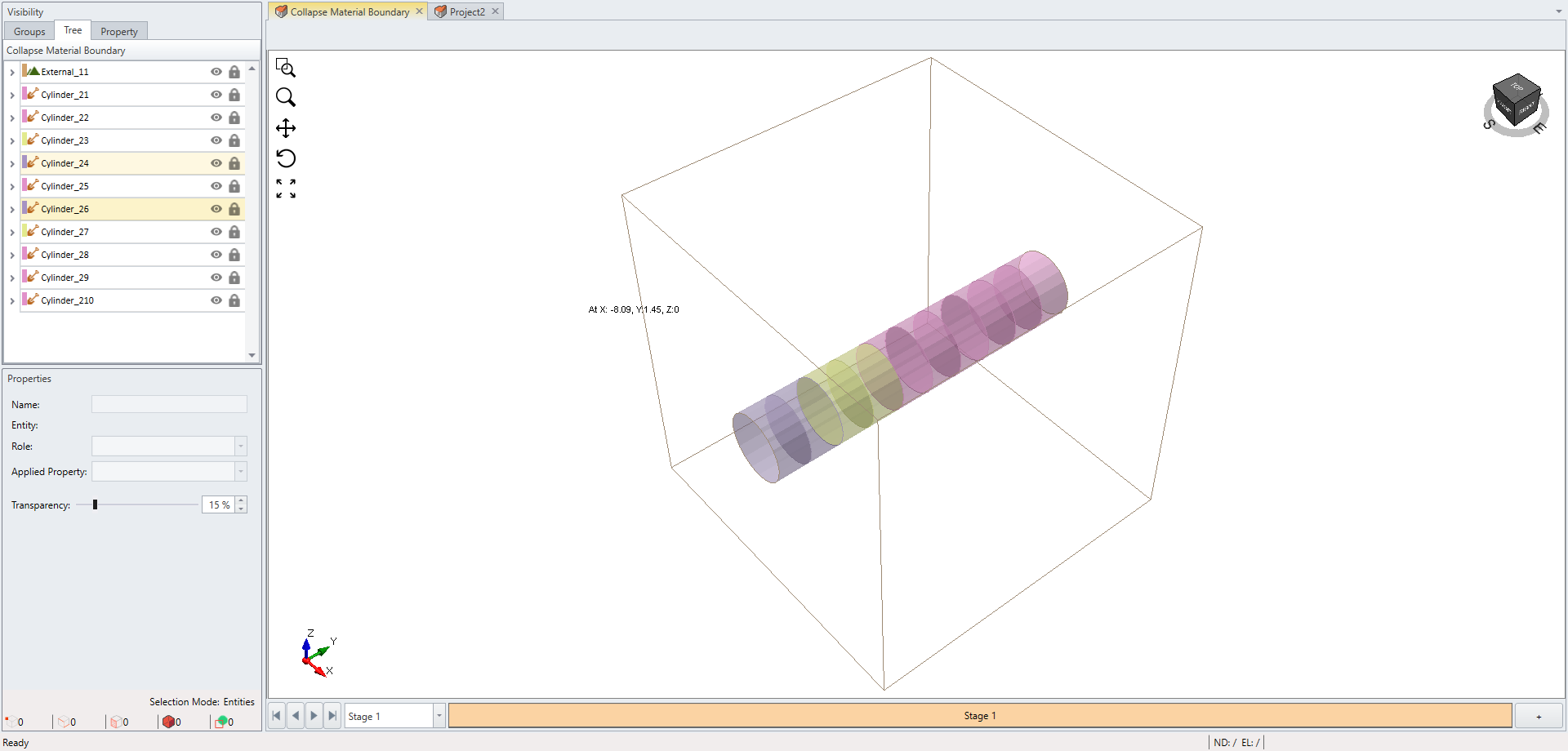Open the Stage 1 dropdown list
The width and height of the screenshot is (1568, 751).
tap(439, 716)
